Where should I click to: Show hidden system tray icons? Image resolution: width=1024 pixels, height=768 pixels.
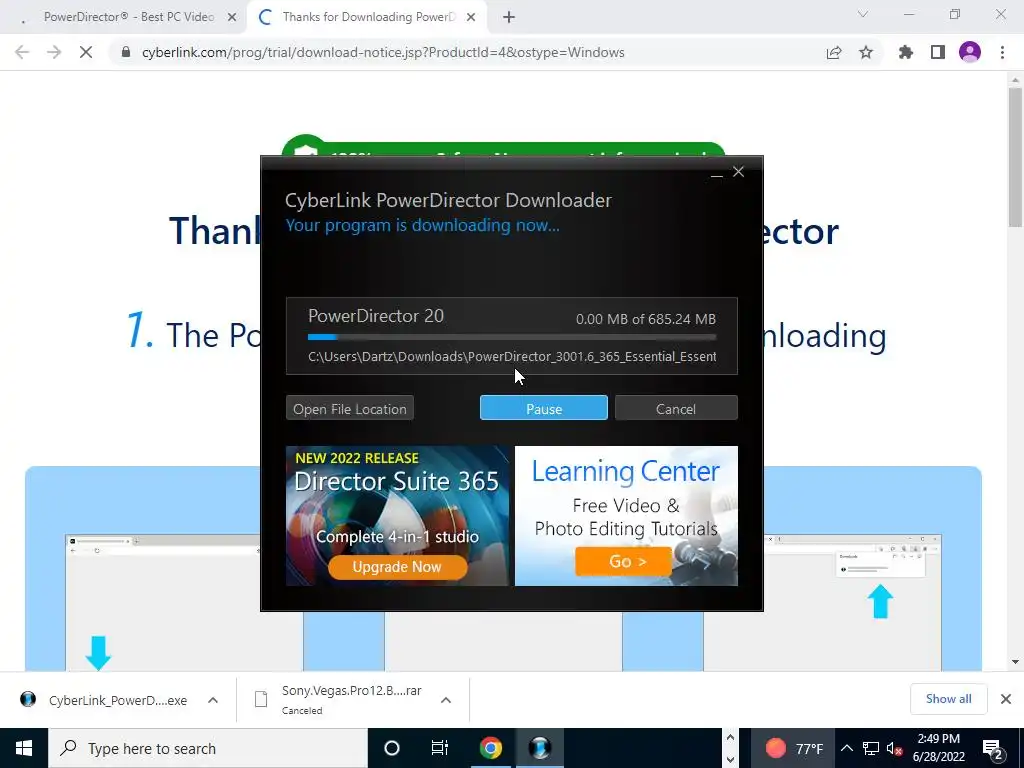click(846, 748)
